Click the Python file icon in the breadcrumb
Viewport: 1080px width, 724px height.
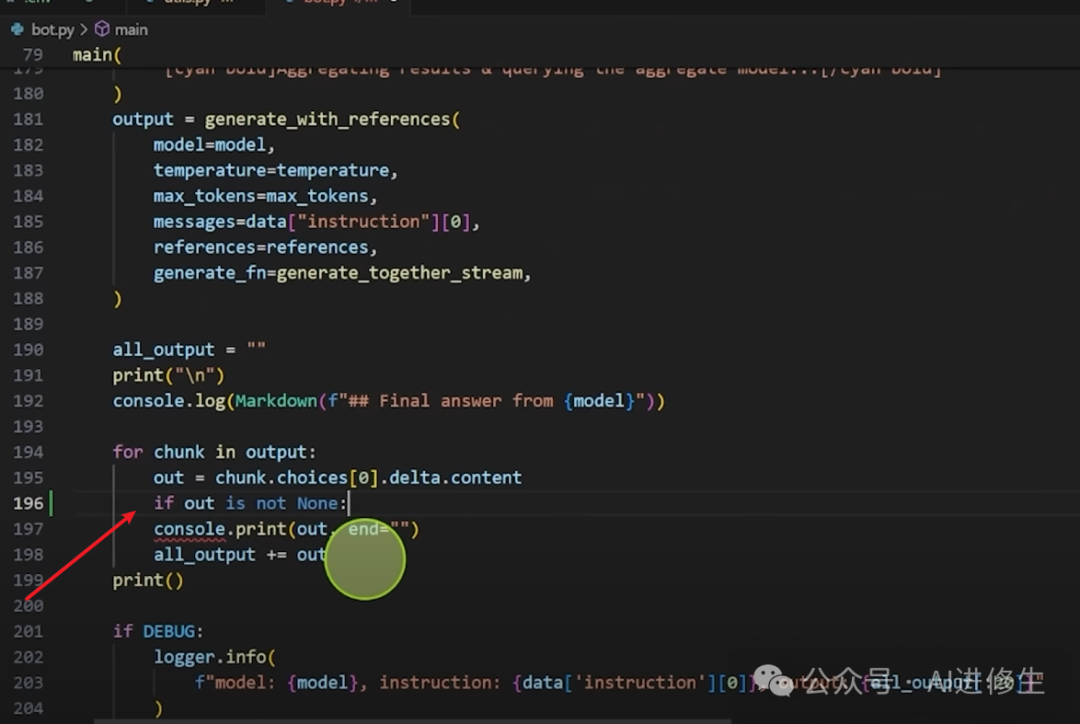pyautogui.click(x=17, y=30)
